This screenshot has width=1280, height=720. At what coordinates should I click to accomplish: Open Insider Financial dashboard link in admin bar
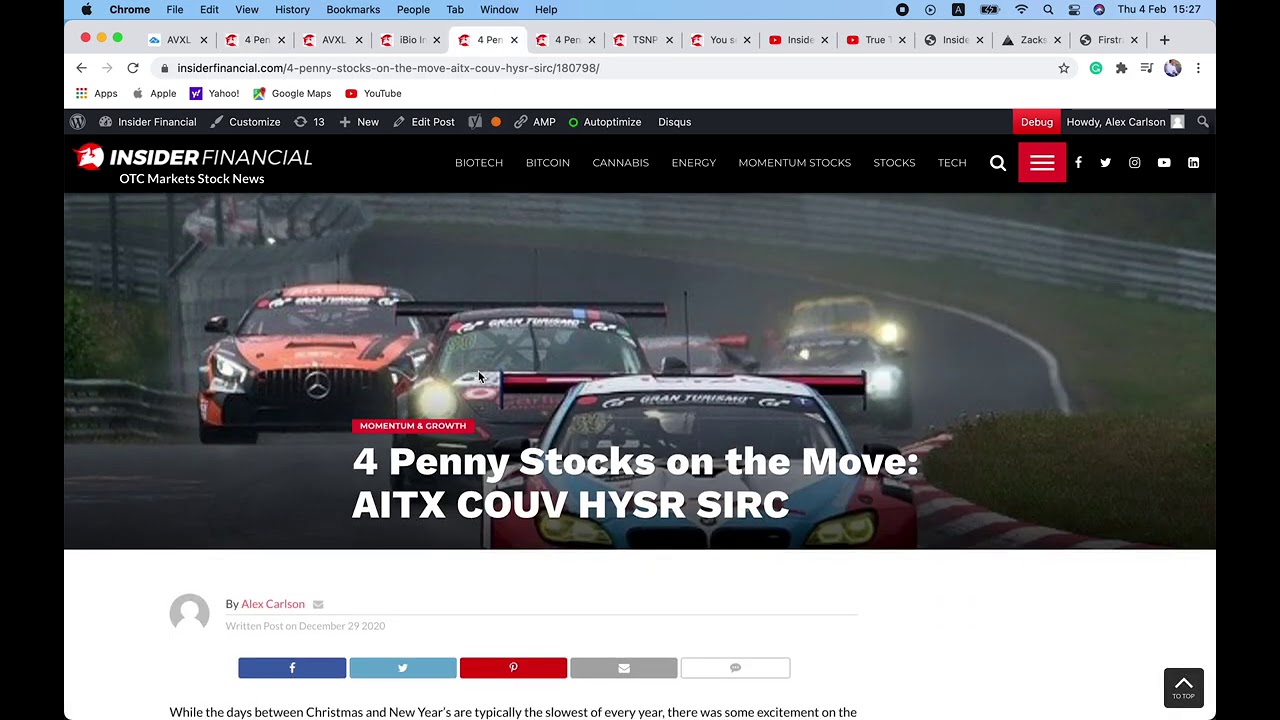(148, 122)
